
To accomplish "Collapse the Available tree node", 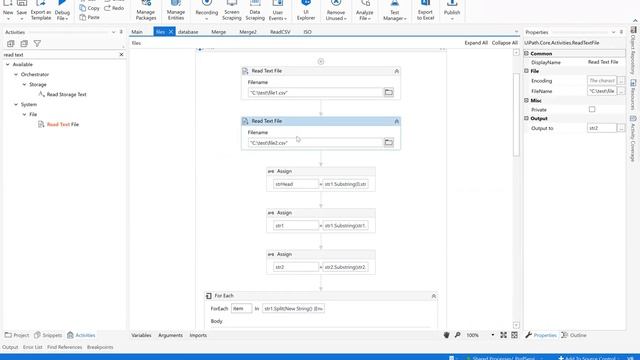I will pos(8,64).
